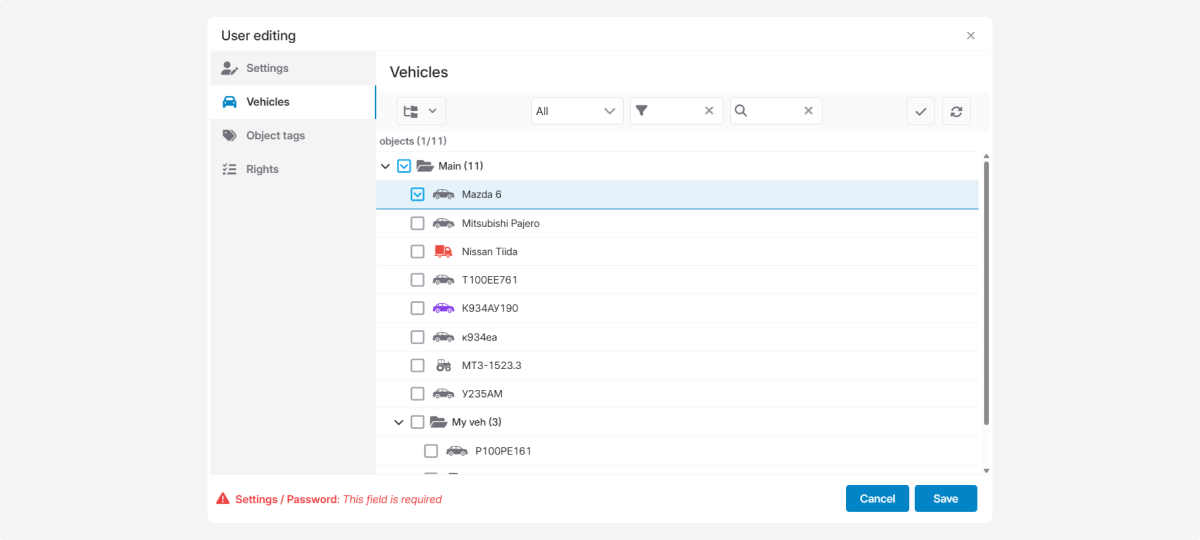The height and width of the screenshot is (540, 1200).
Task: Click inside the search input field
Action: [773, 111]
